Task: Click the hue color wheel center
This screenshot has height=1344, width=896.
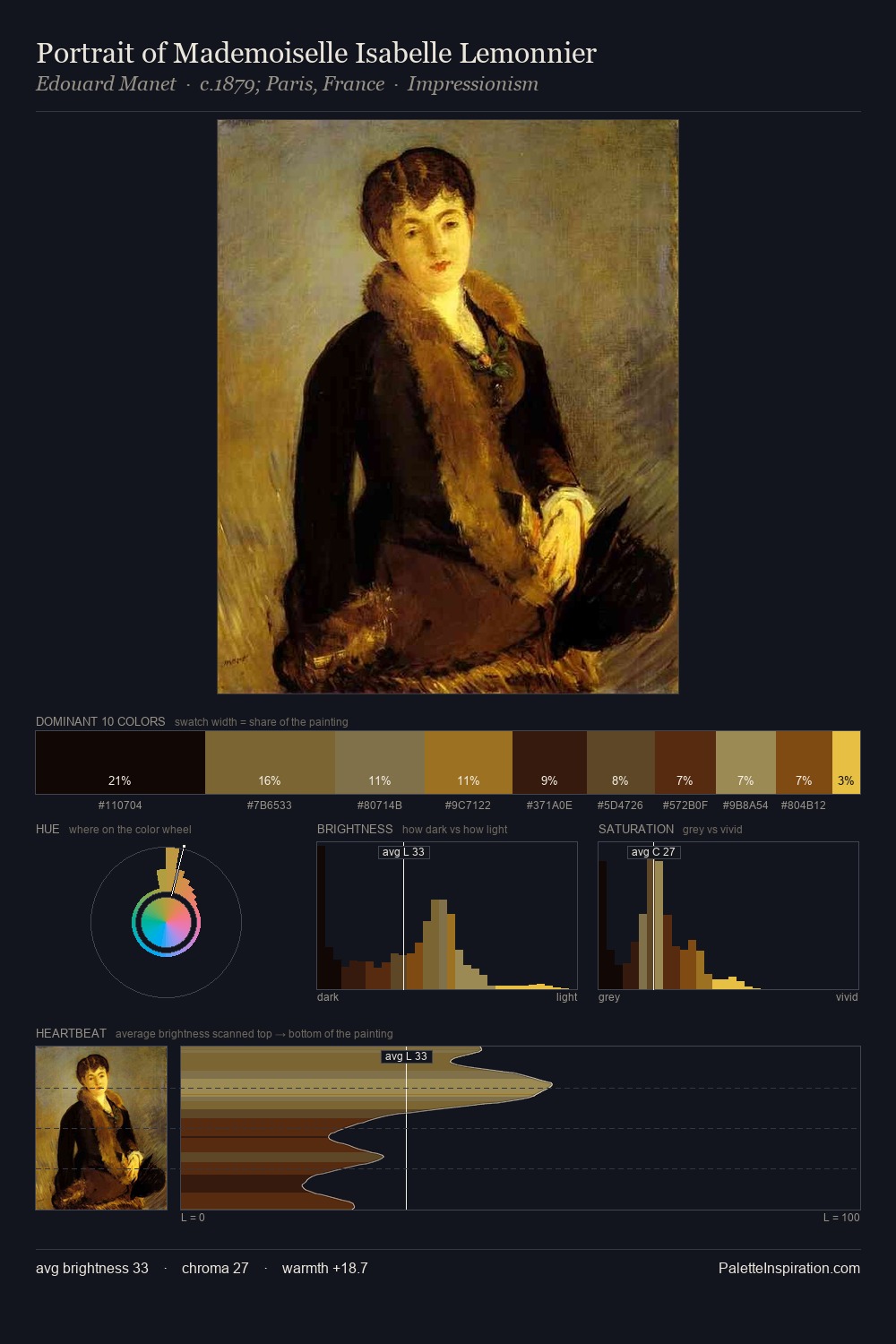Action: click(166, 923)
